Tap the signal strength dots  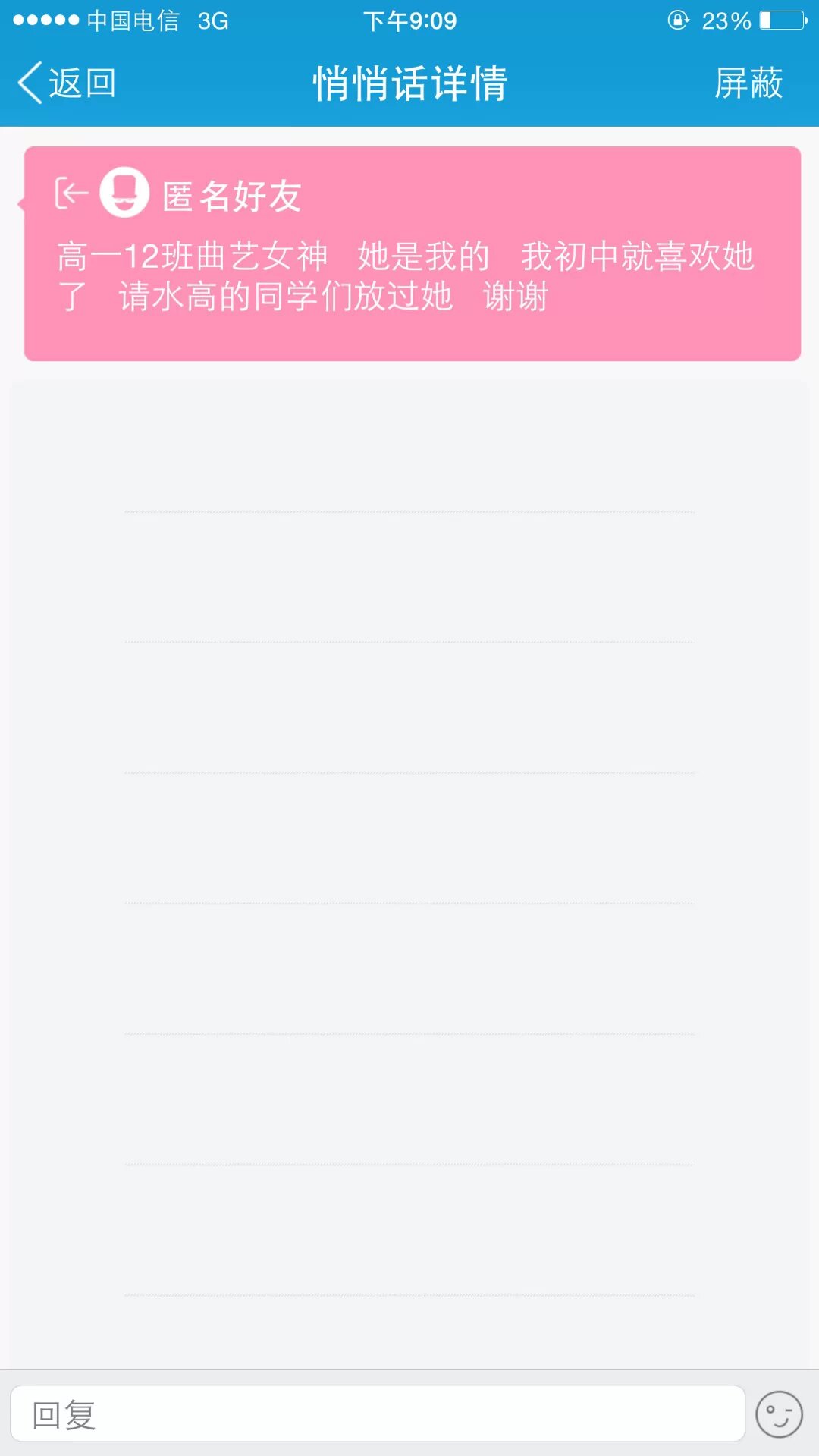(x=45, y=20)
